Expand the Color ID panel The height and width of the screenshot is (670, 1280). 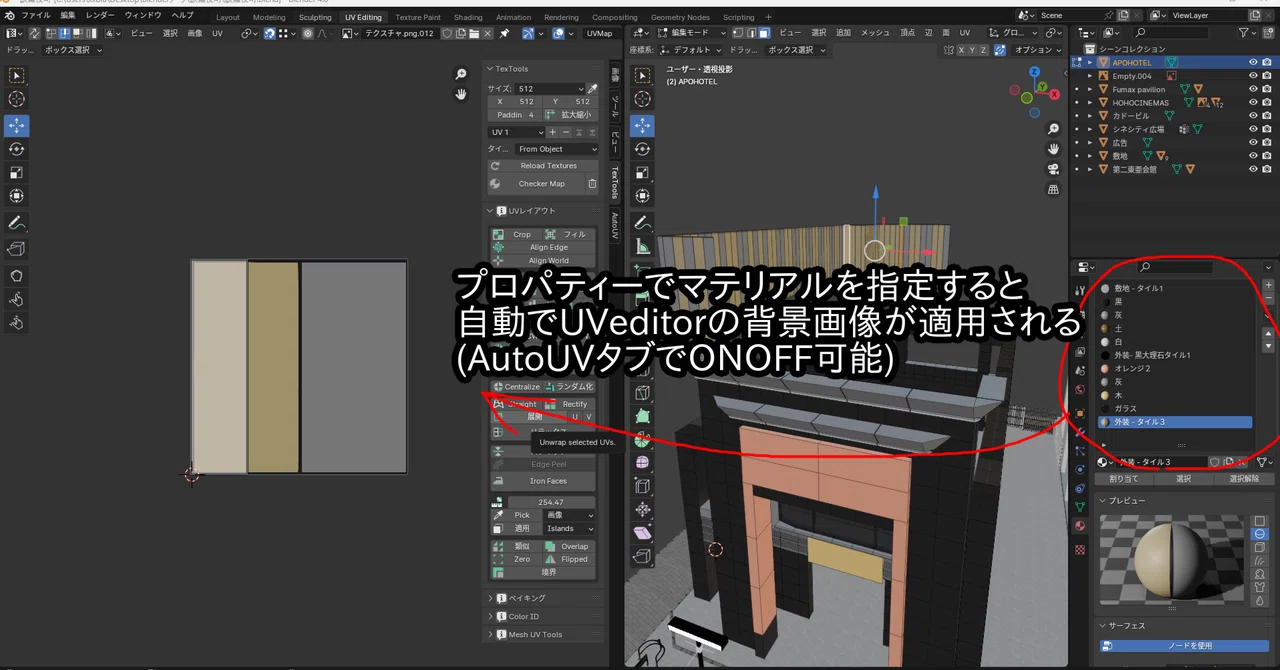546,616
